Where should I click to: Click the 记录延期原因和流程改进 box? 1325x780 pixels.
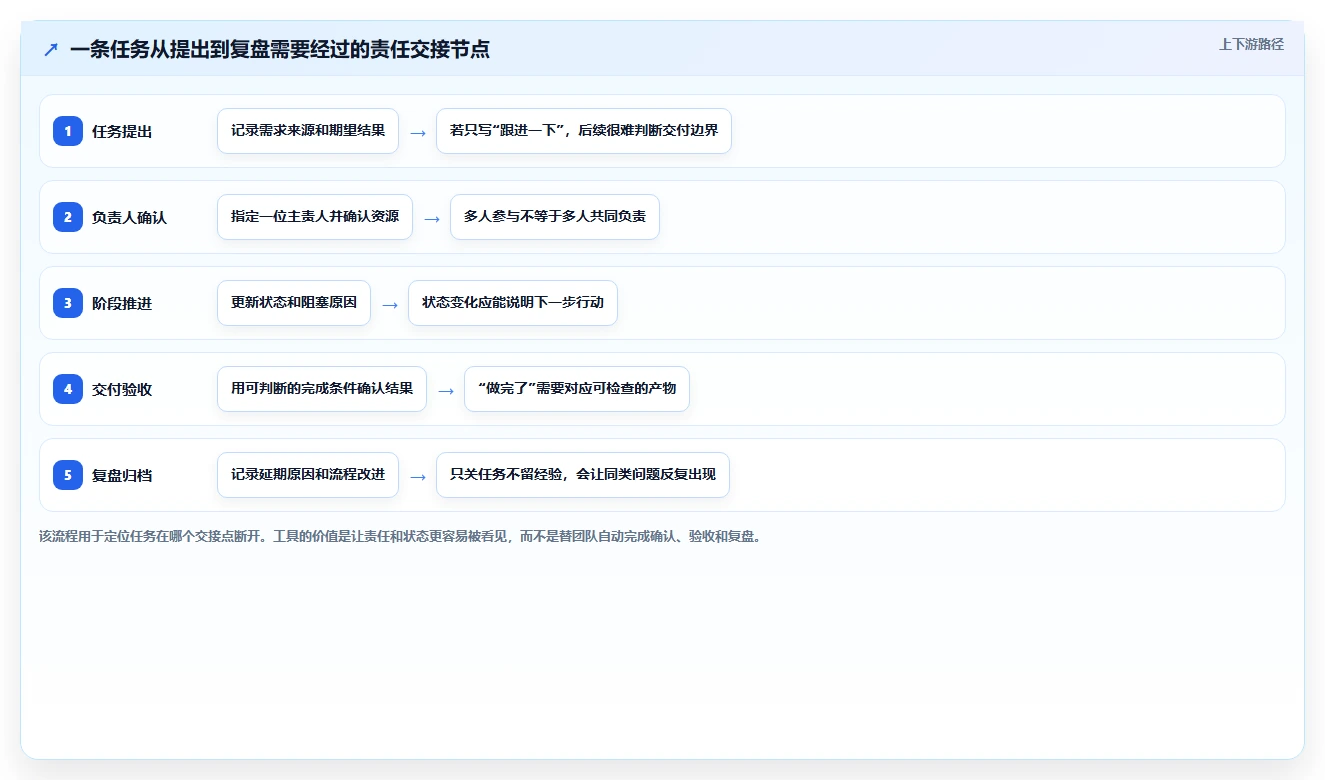(308, 475)
